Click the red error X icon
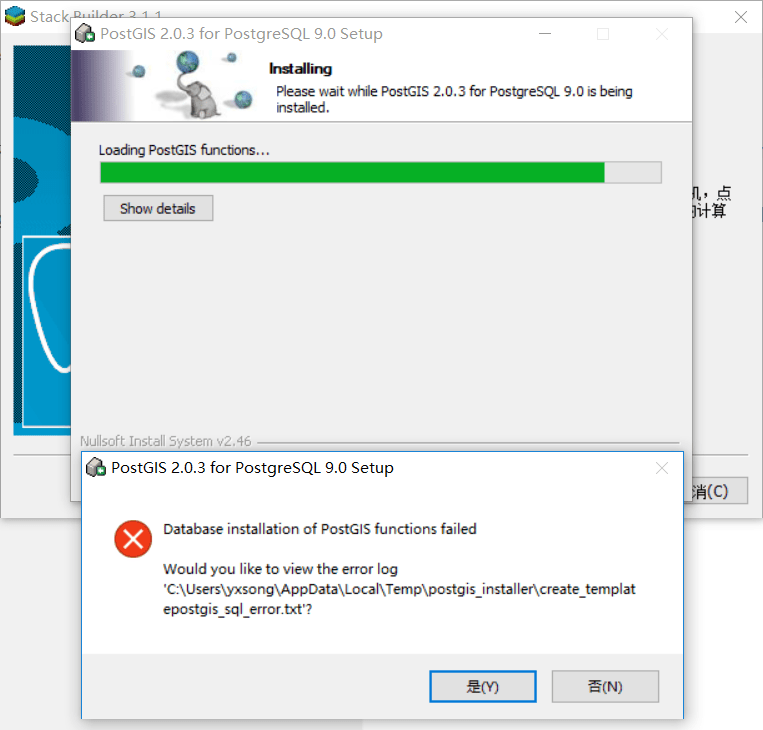The width and height of the screenshot is (763, 730). coord(133,539)
